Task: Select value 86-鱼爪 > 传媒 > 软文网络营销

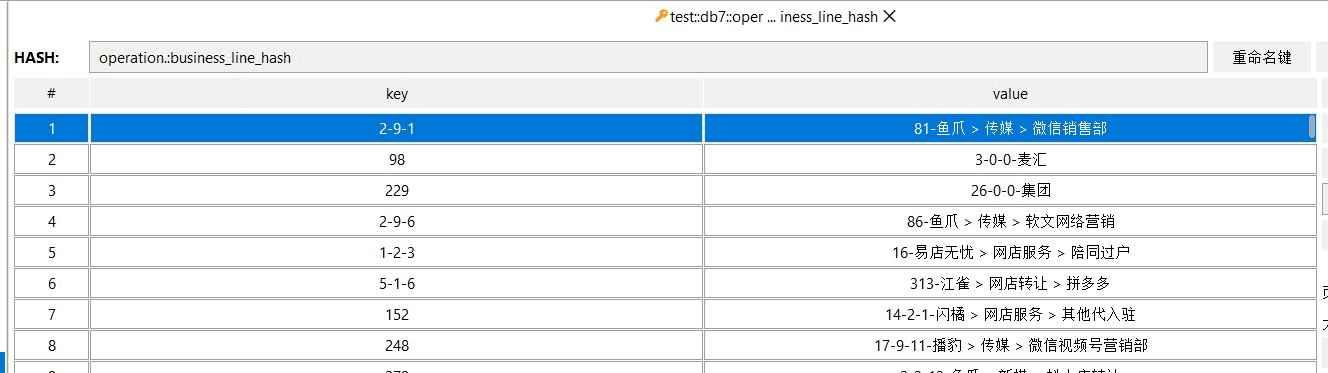Action: tap(1010, 221)
